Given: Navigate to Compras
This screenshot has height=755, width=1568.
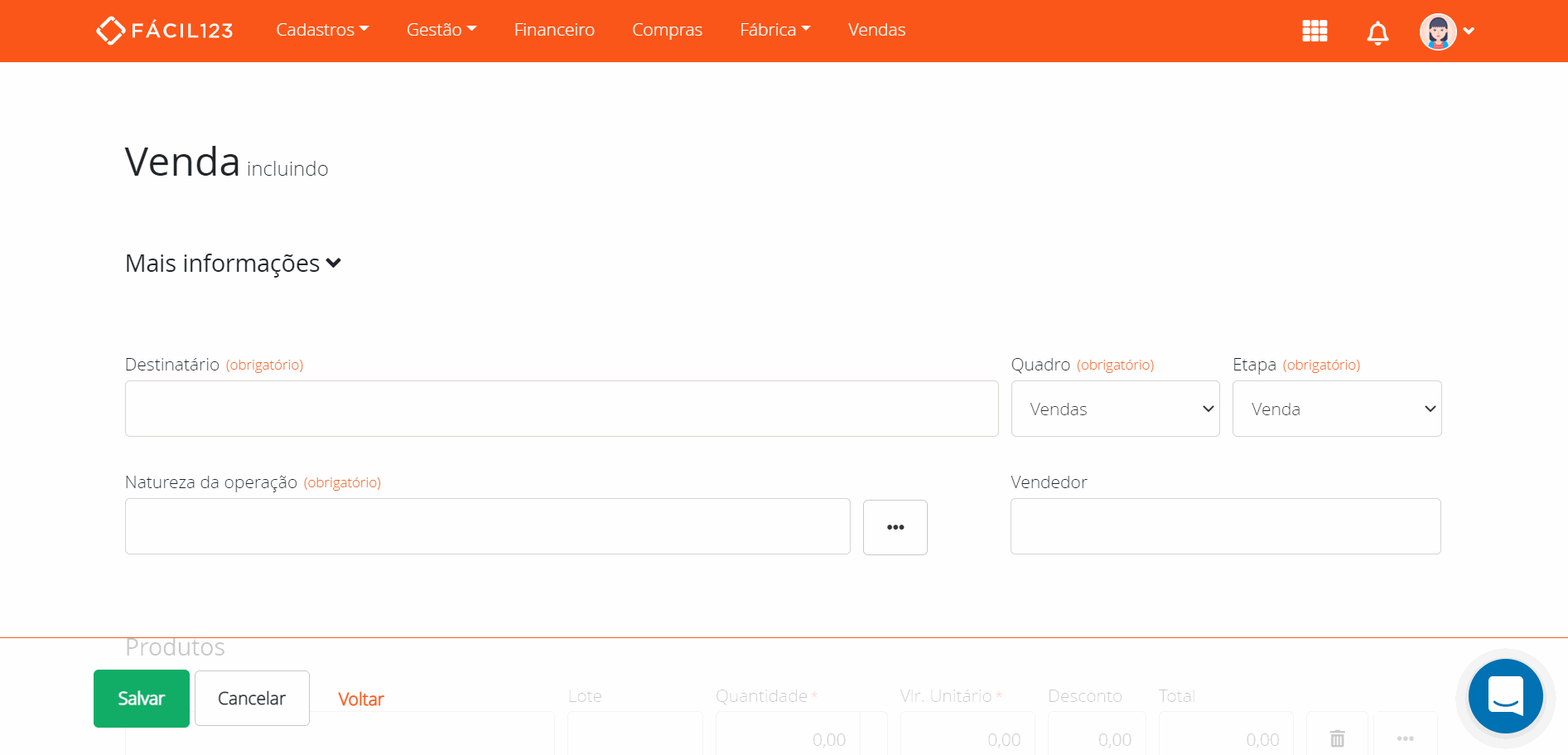Looking at the screenshot, I should click(667, 30).
